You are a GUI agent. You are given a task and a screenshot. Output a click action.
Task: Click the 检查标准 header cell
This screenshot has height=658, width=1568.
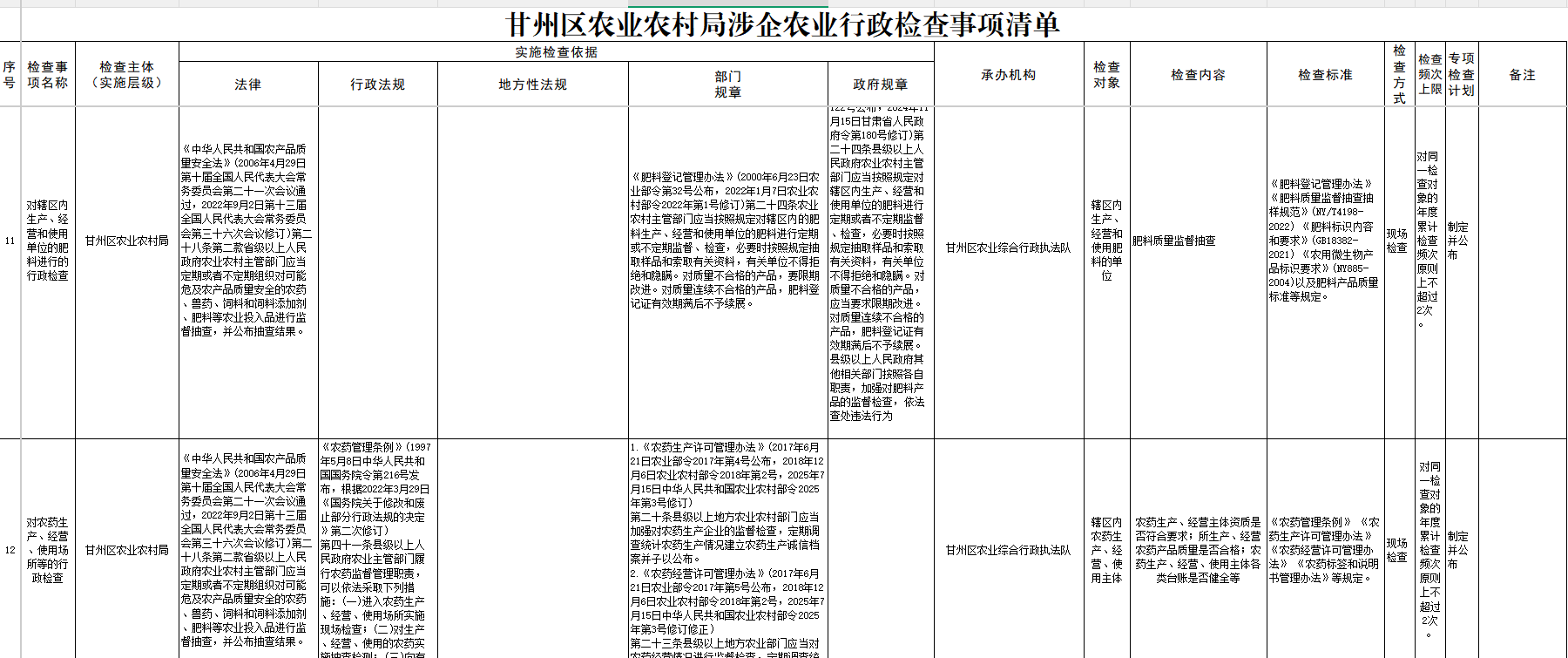(x=1325, y=75)
